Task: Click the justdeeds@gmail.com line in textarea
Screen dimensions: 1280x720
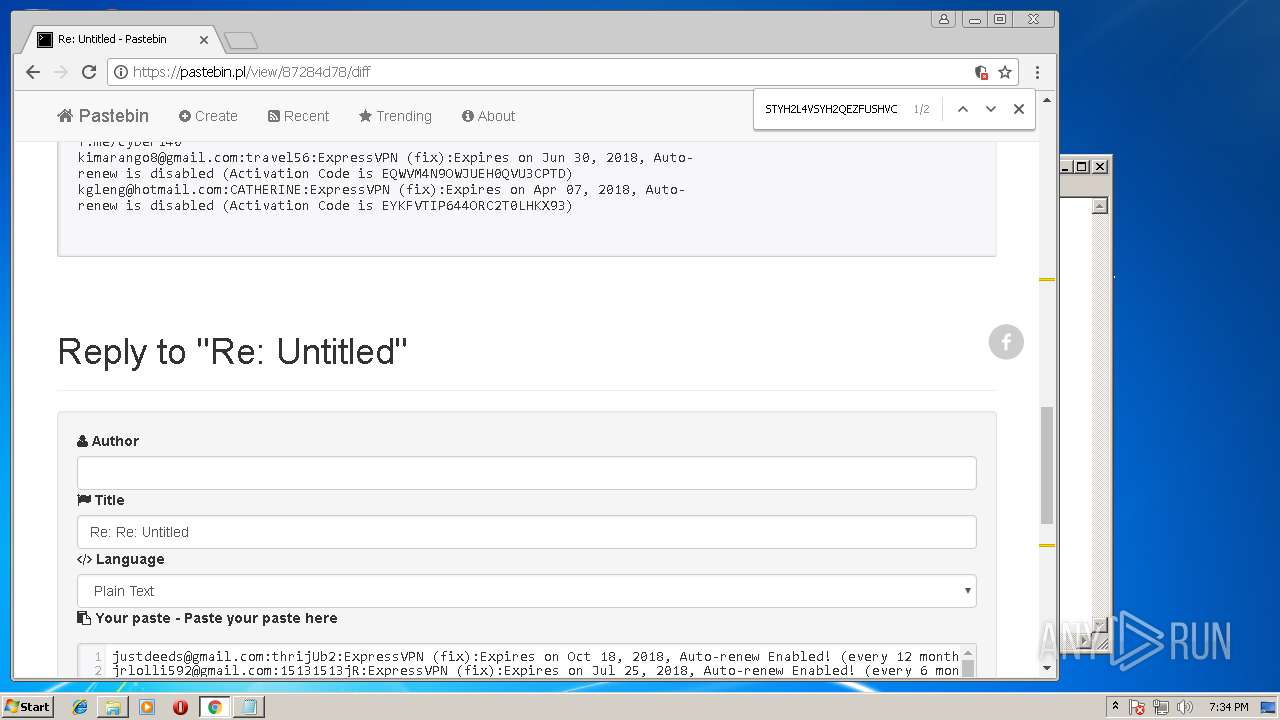Action: (x=535, y=657)
